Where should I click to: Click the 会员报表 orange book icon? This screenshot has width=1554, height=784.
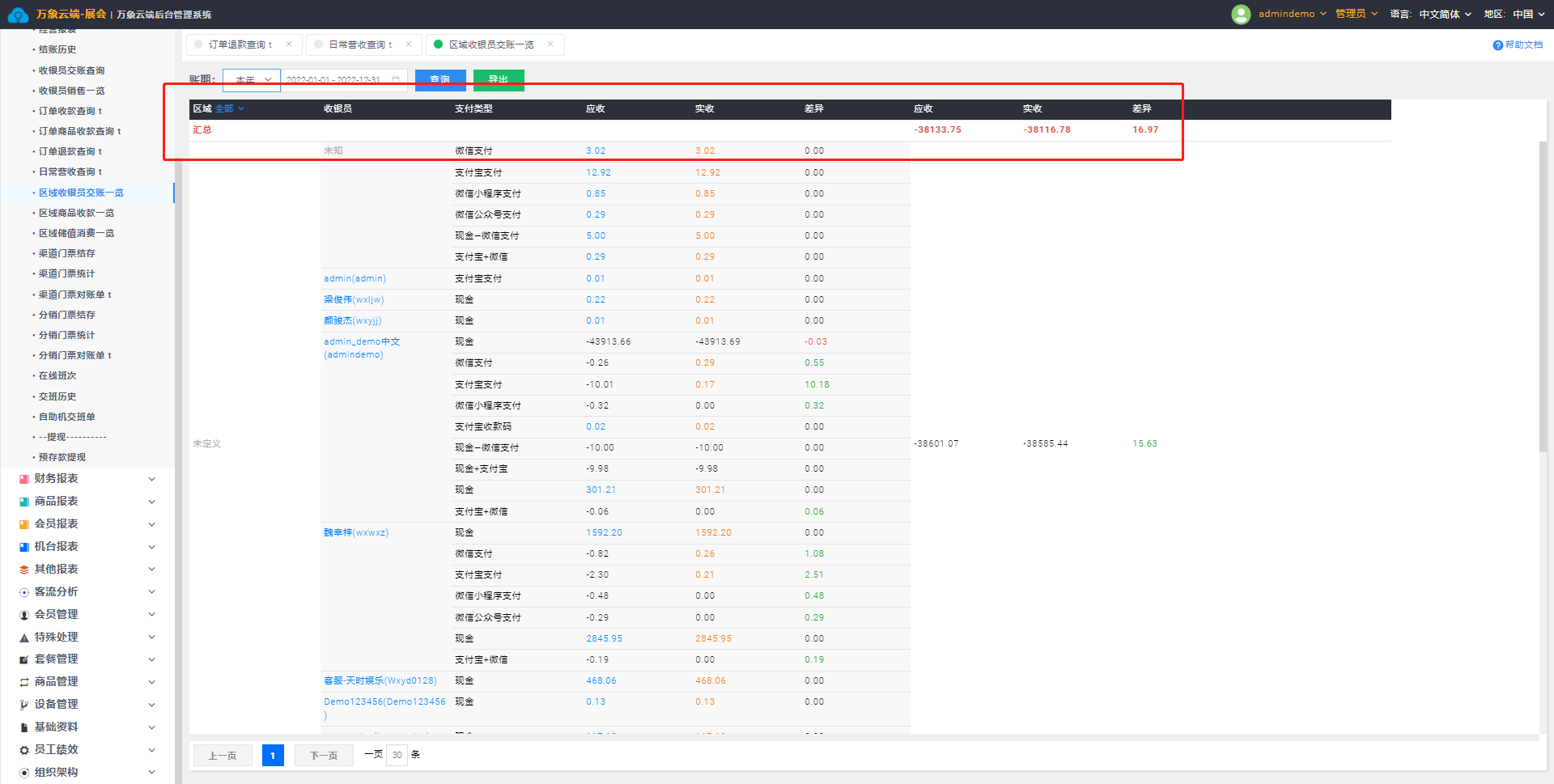[x=24, y=524]
